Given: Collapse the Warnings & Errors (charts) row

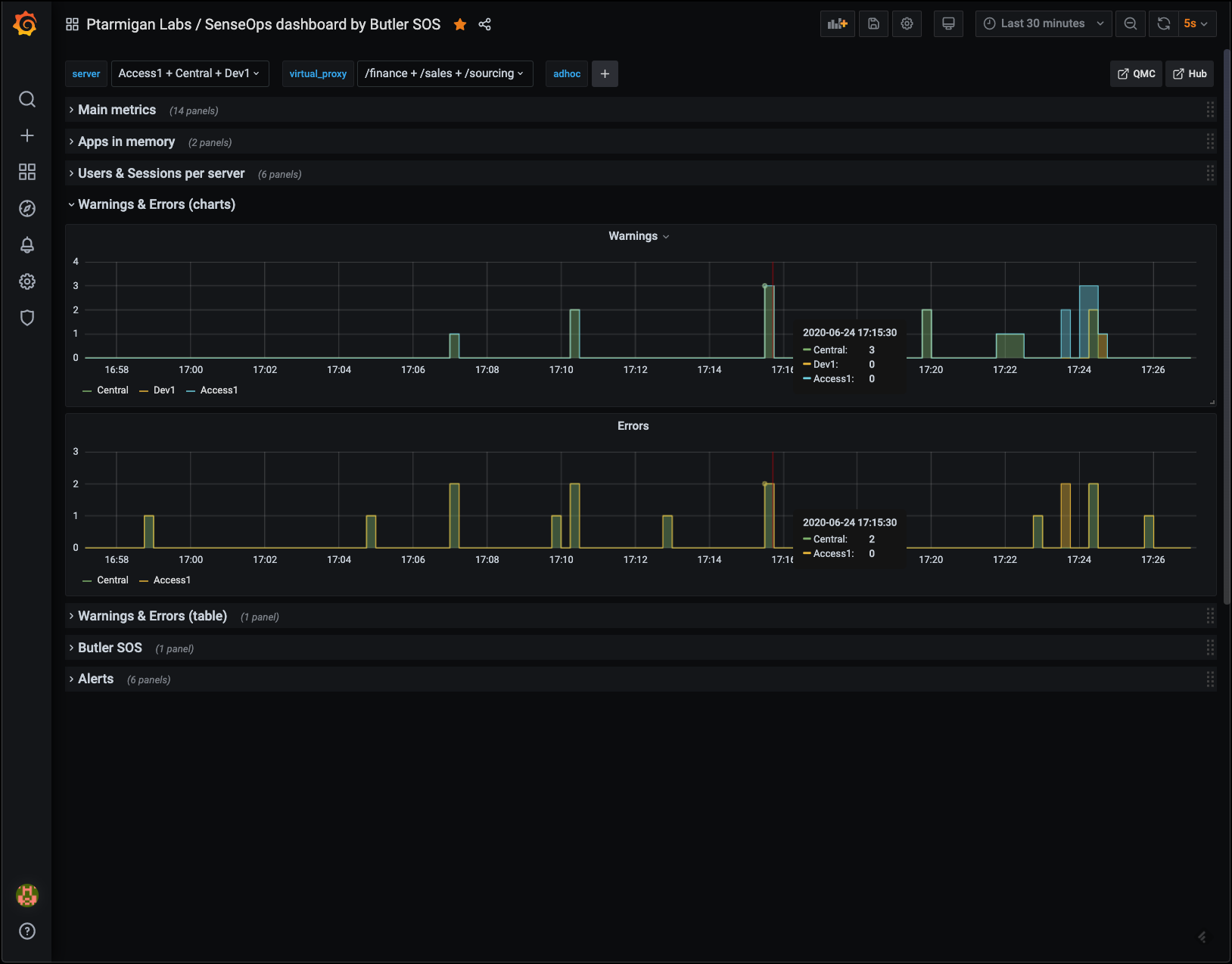Looking at the screenshot, I should coord(156,204).
